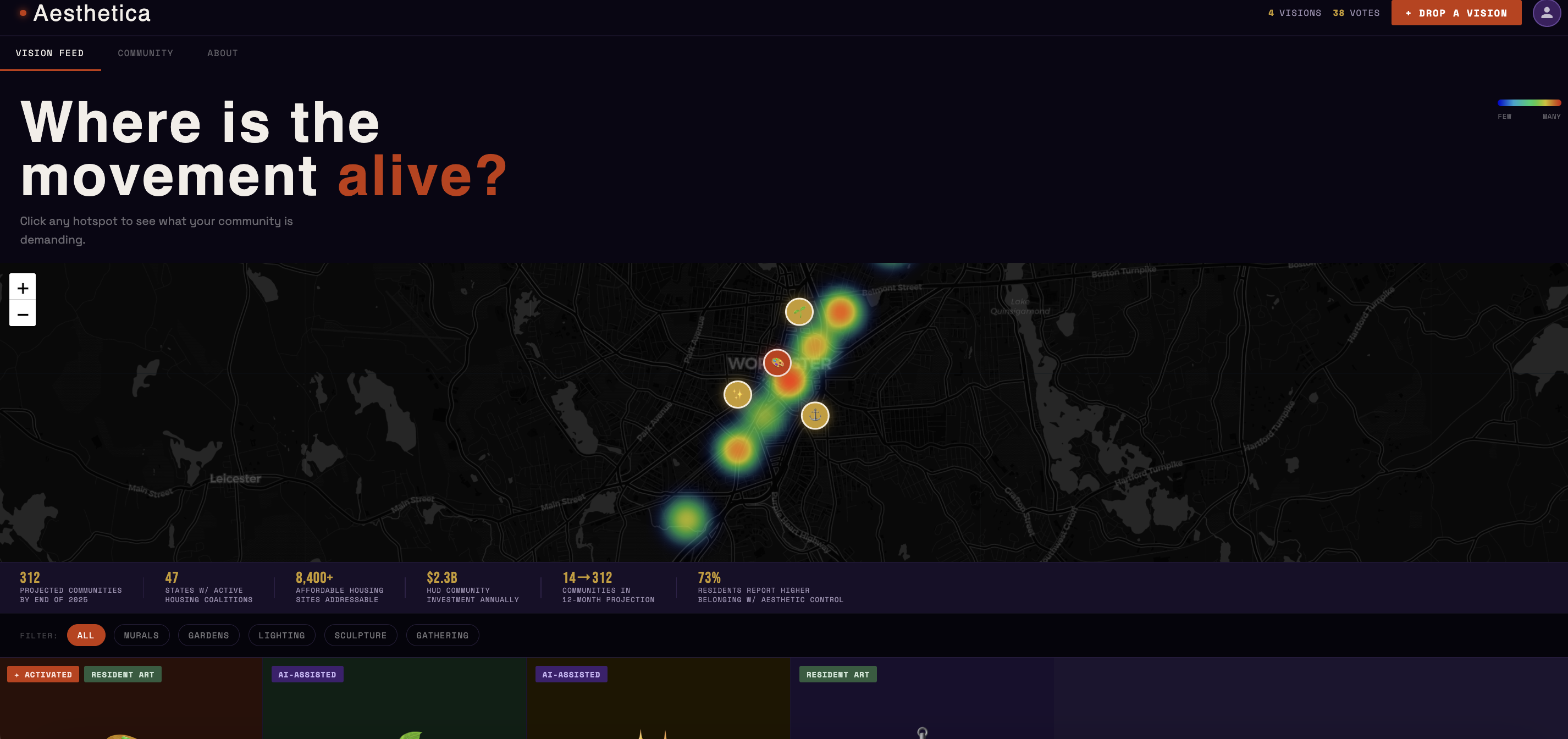Filter visions by Murals

[141, 635]
